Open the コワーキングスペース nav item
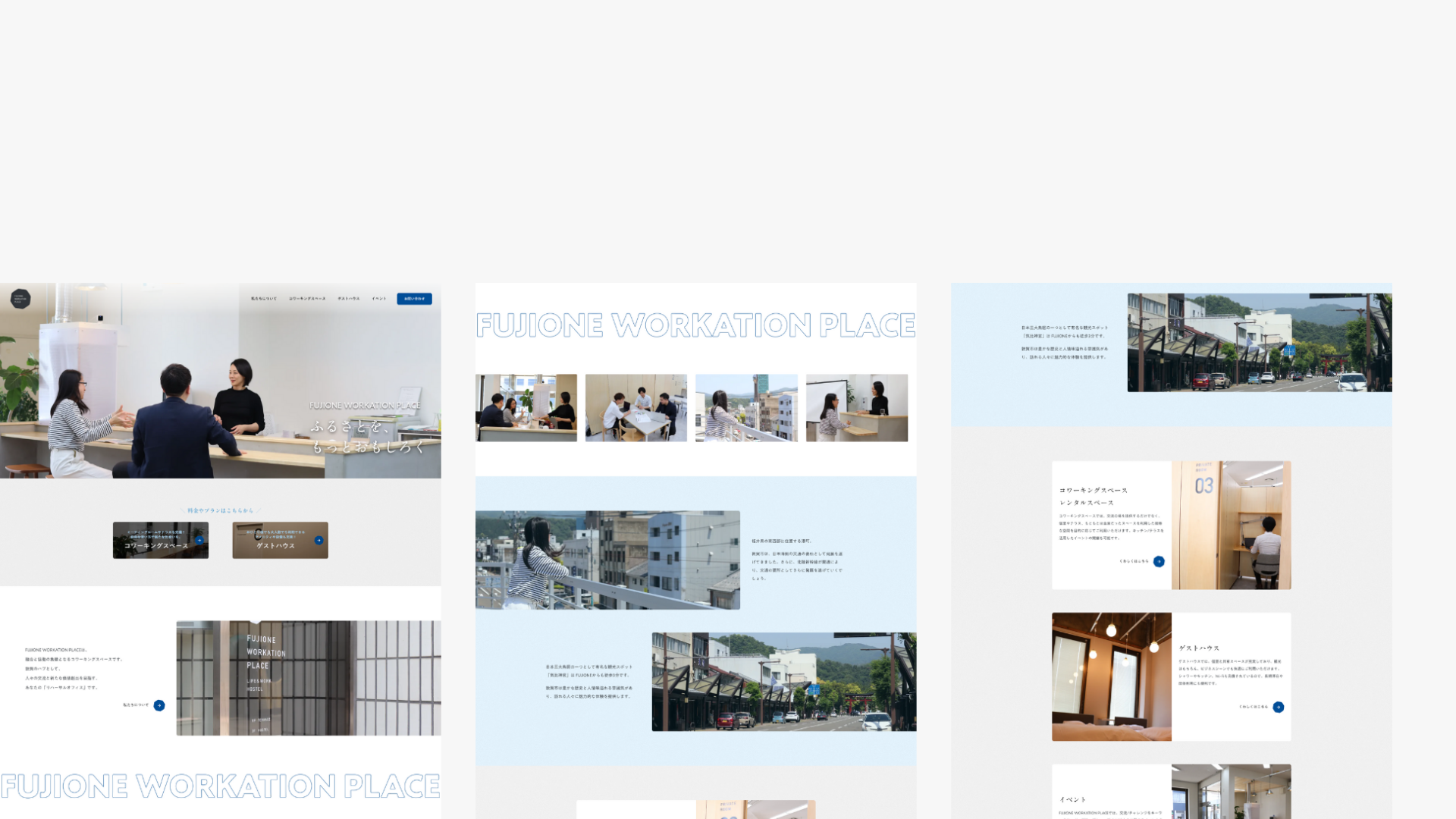Screen dimensions: 1456x819 pyautogui.click(x=307, y=299)
